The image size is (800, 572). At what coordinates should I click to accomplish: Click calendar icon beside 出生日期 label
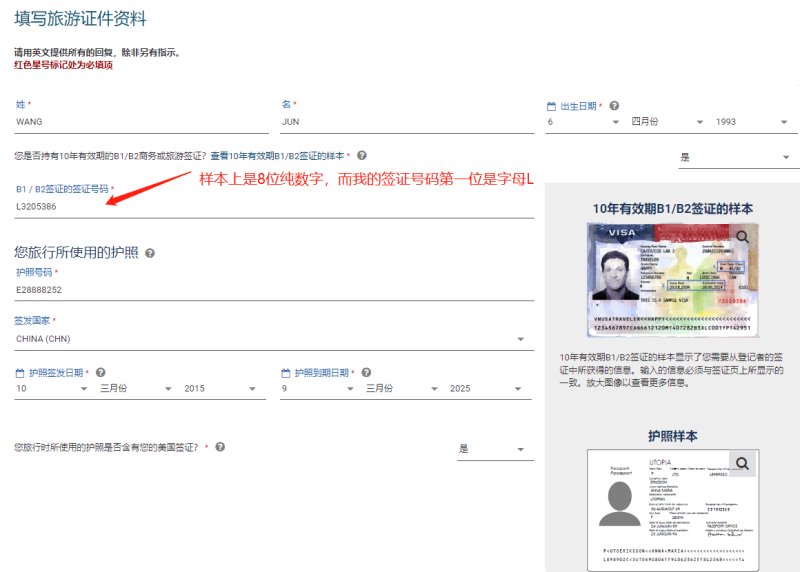point(551,106)
